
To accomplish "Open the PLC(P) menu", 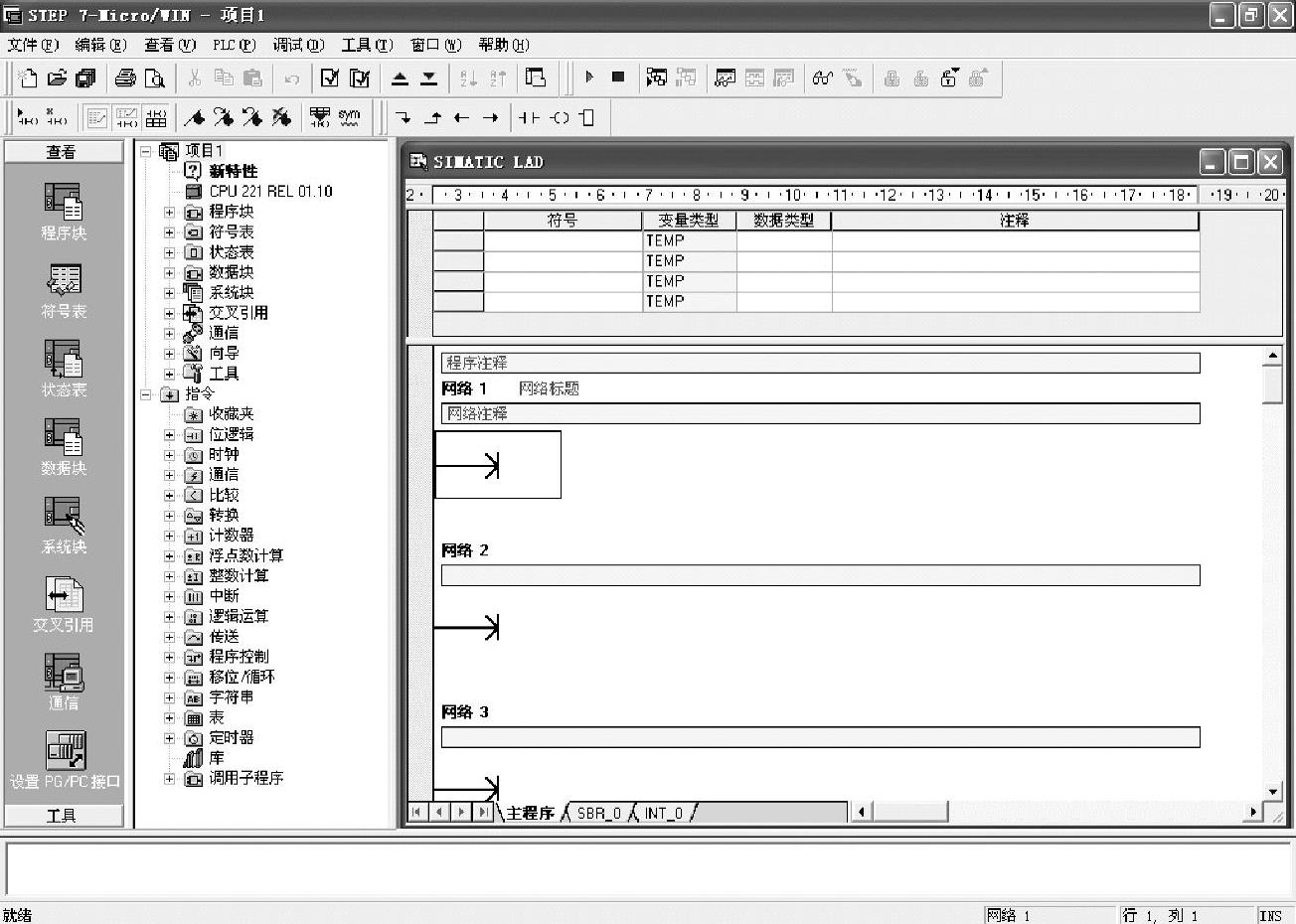I will click(234, 45).
